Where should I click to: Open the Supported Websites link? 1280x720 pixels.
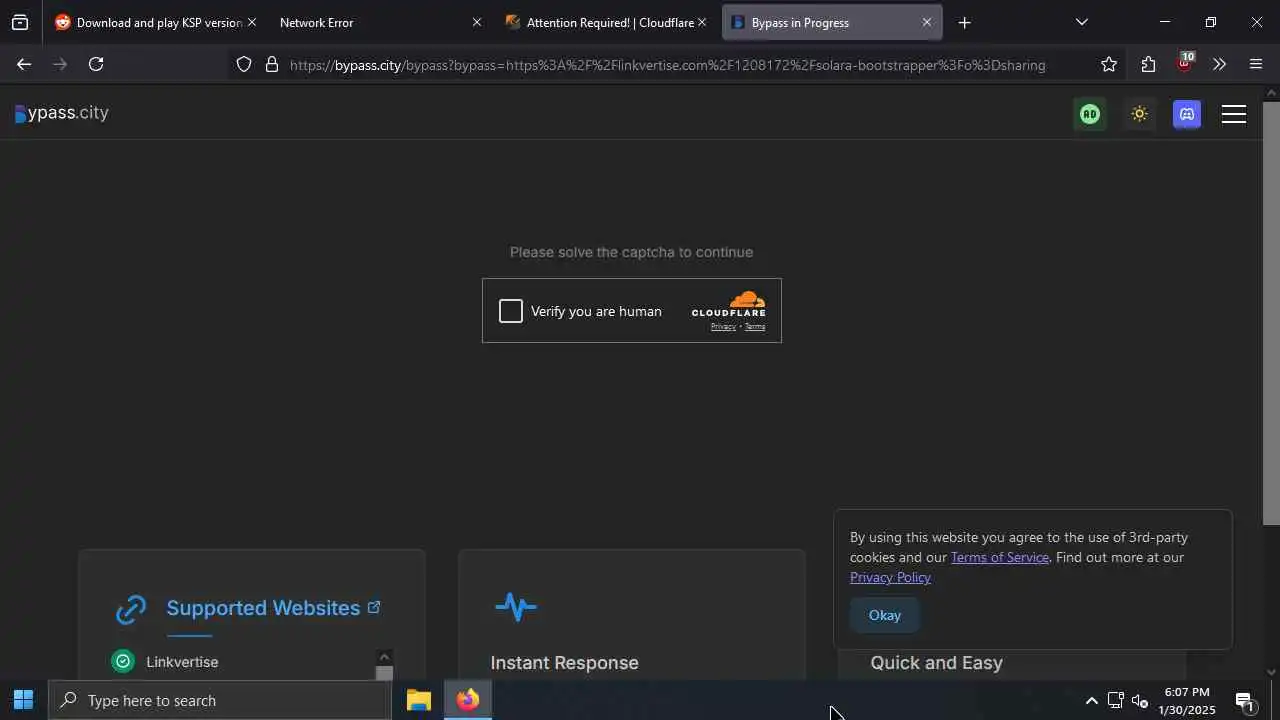(263, 608)
